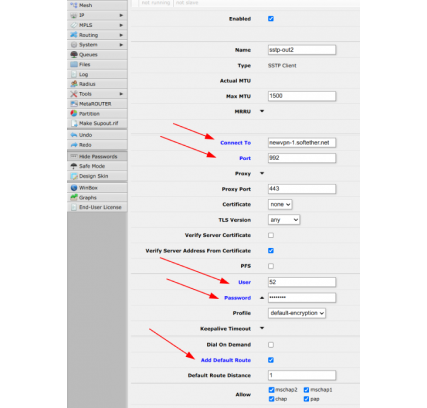This screenshot has height=408, width=427.
Task: Expand the Keepalive Timeout arrow
Action: tap(262, 328)
